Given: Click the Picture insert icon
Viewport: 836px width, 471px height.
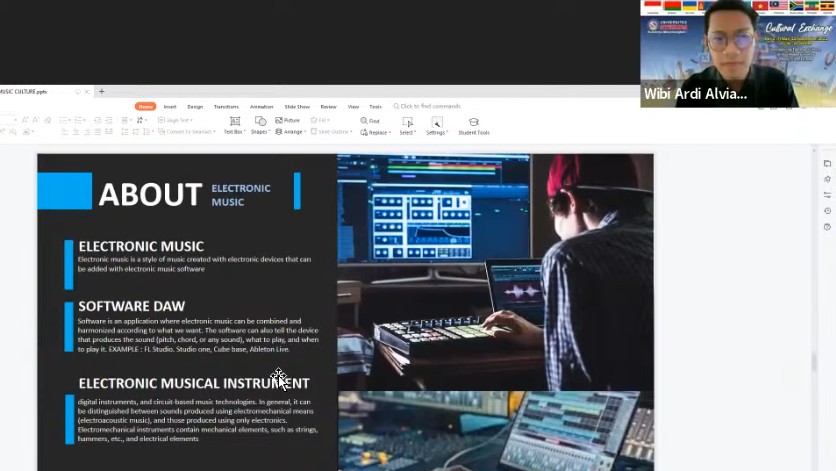Looking at the screenshot, I should click(x=279, y=121).
